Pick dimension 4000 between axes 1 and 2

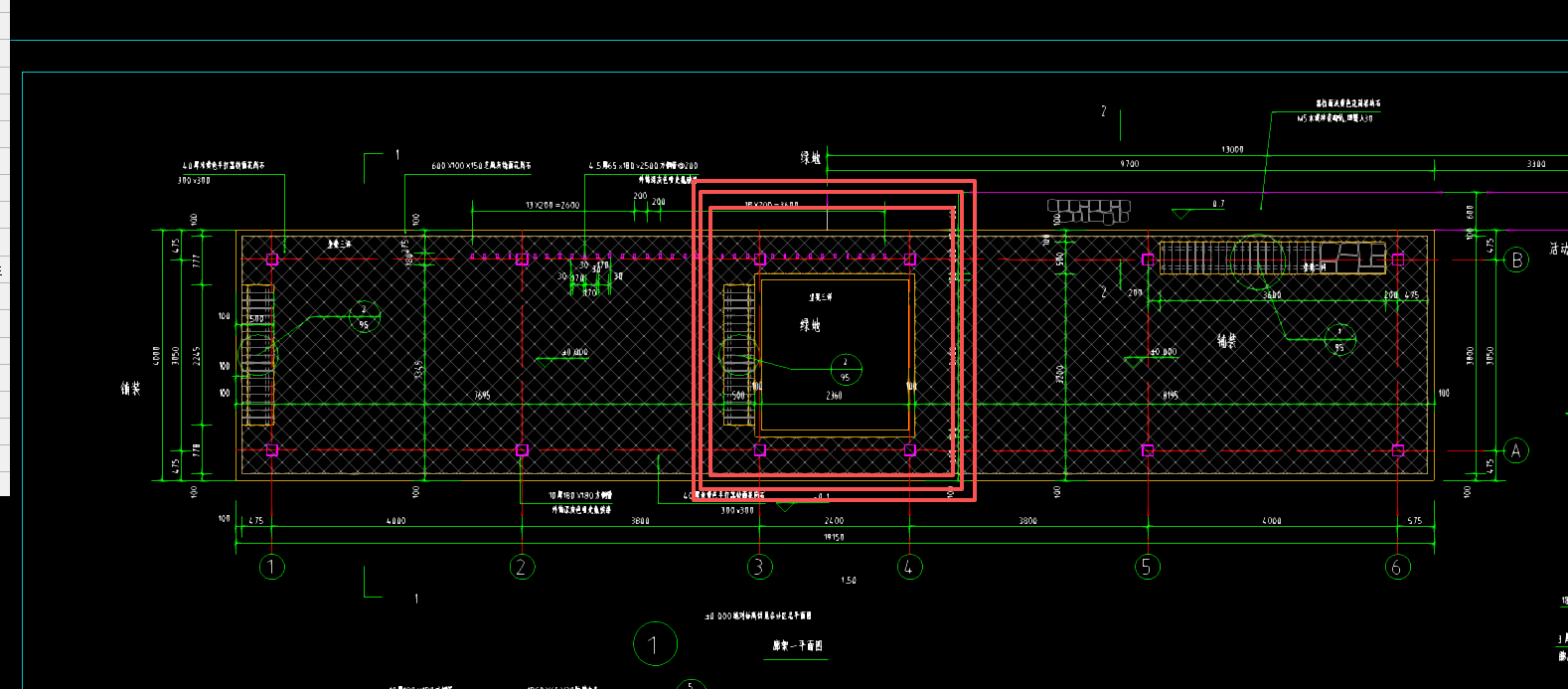point(395,521)
